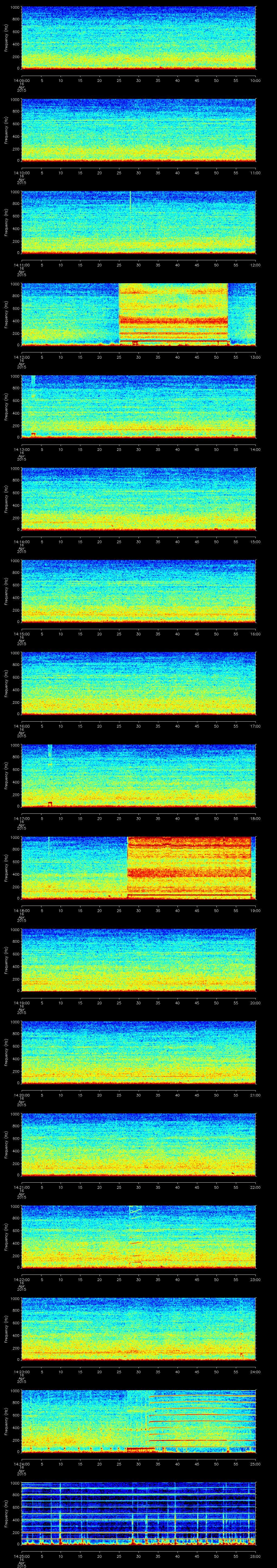Click the 23:00 end time label
This screenshot has width=277, height=1568.
255,1279
